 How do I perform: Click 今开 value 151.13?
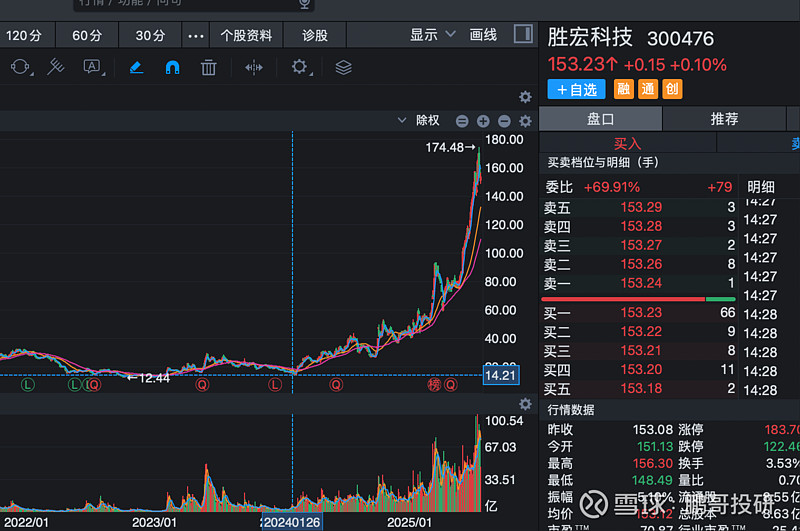(655, 446)
